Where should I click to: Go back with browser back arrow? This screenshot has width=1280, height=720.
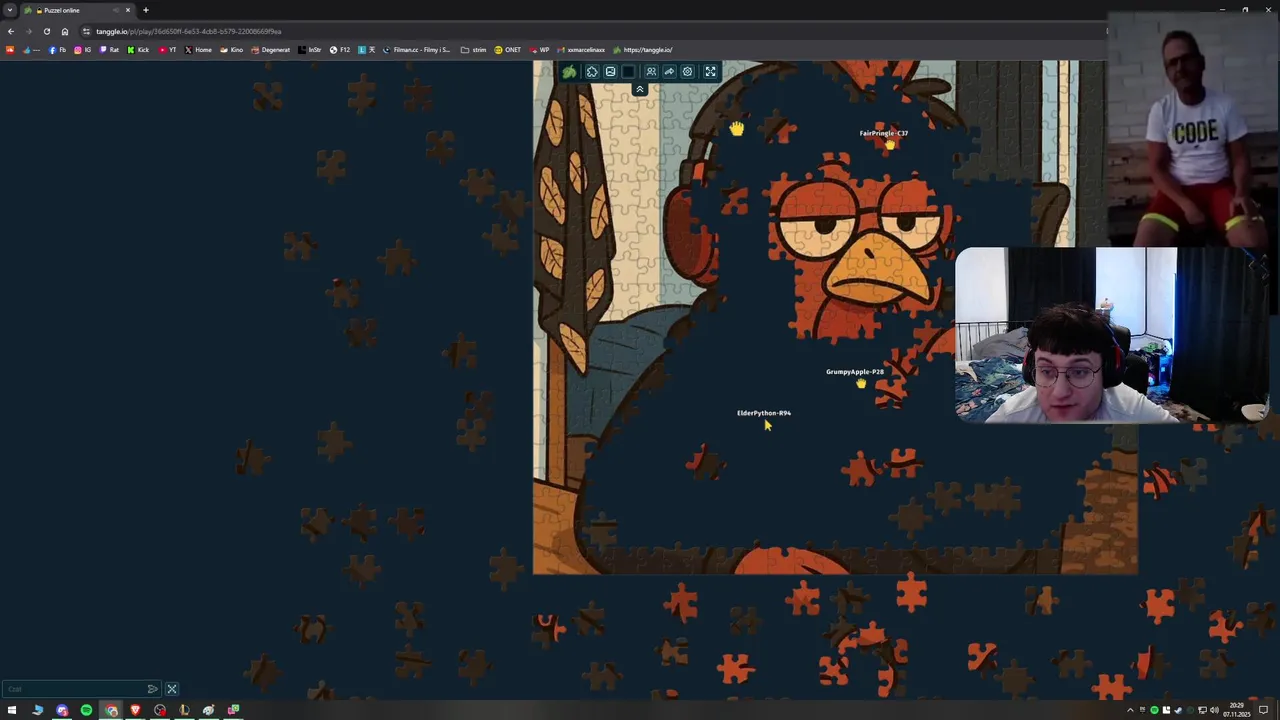pos(11,31)
